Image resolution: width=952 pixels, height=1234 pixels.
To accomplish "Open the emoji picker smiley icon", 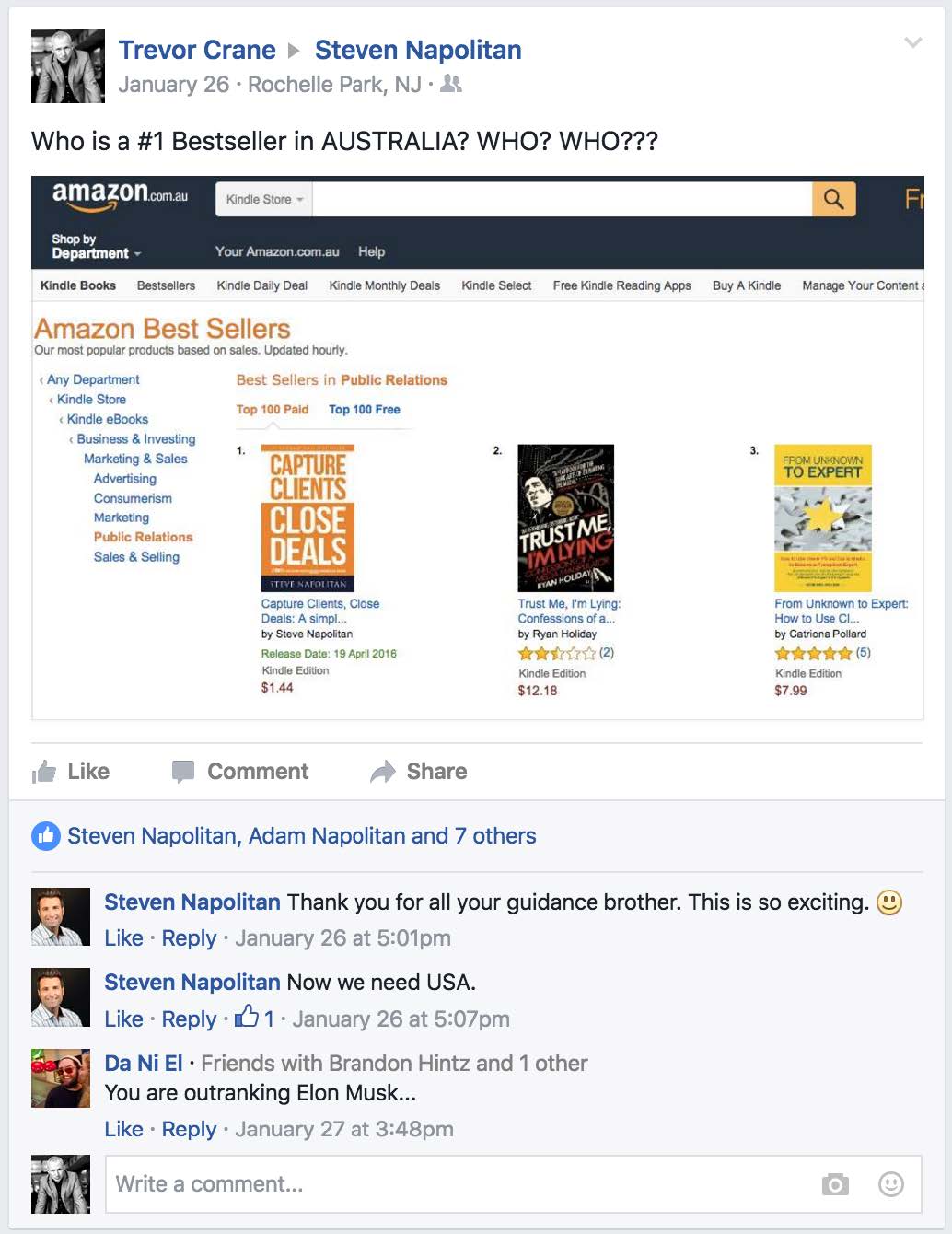I will 891,1184.
